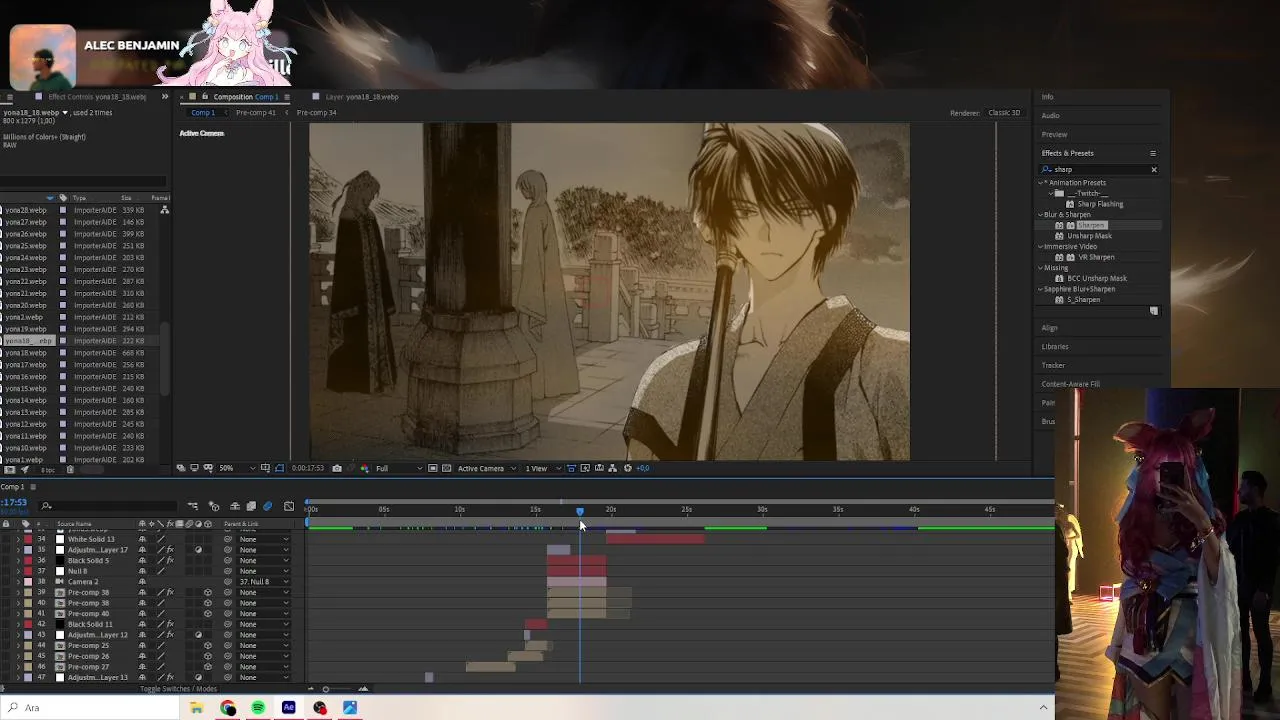
Task: Click Composition Mini-Flowchart icon in timeline
Action: pyautogui.click(x=193, y=506)
